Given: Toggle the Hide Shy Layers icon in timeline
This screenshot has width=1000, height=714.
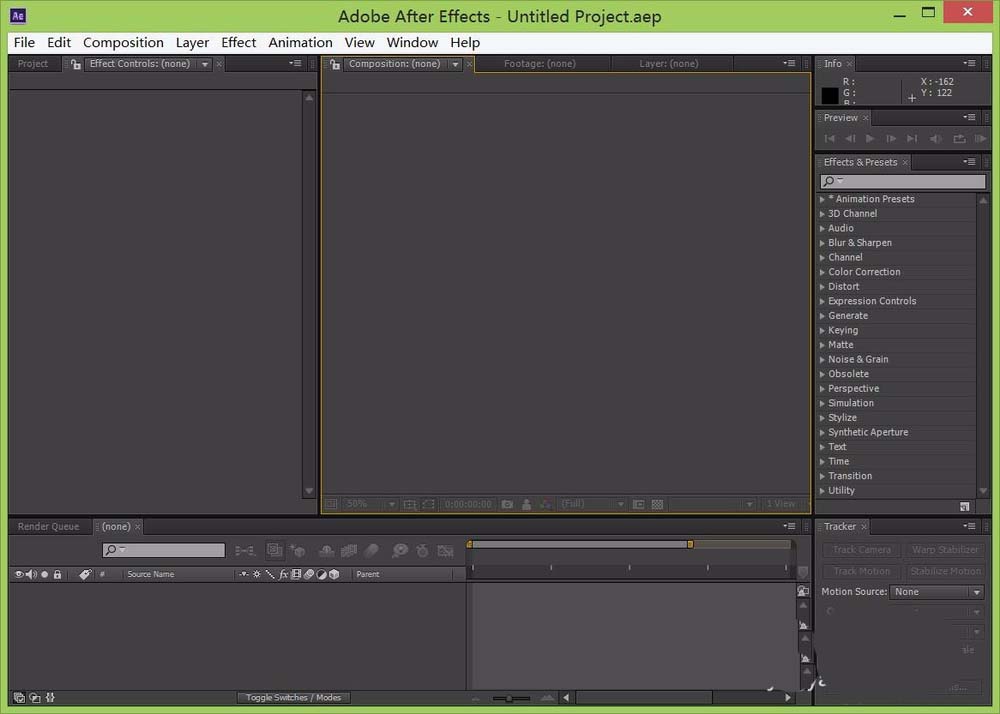Looking at the screenshot, I should 326,550.
